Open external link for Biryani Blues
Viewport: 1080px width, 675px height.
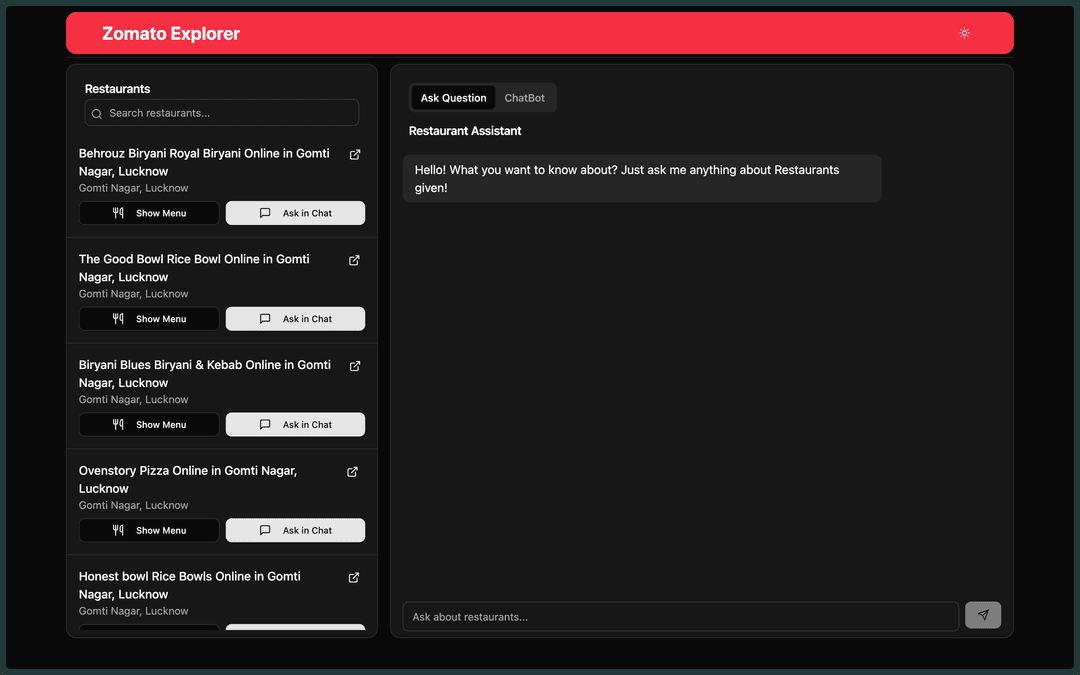pyautogui.click(x=355, y=366)
